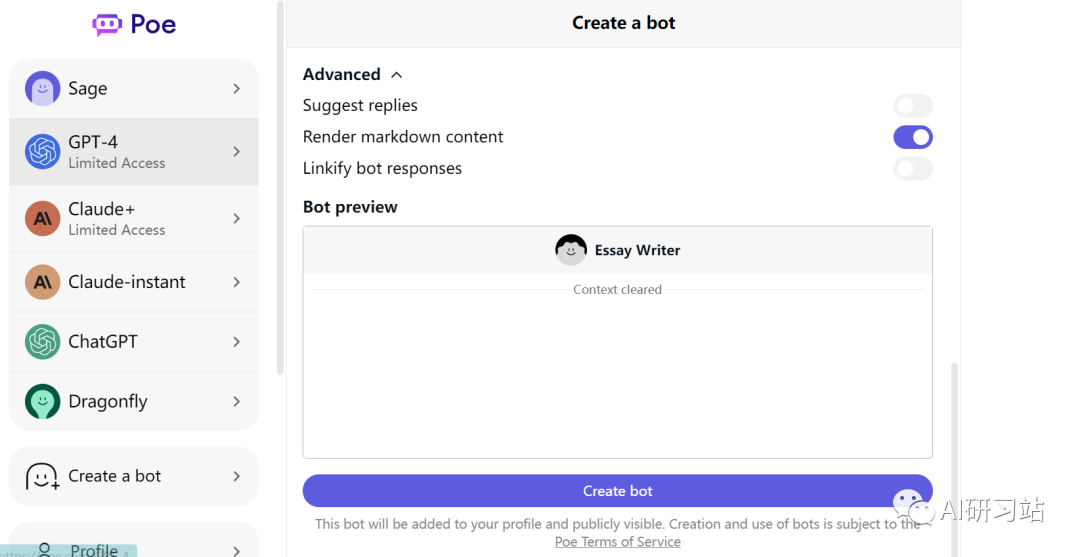The width and height of the screenshot is (1080, 557).
Task: Click the chevron on Create a bot row
Action: coord(236,476)
